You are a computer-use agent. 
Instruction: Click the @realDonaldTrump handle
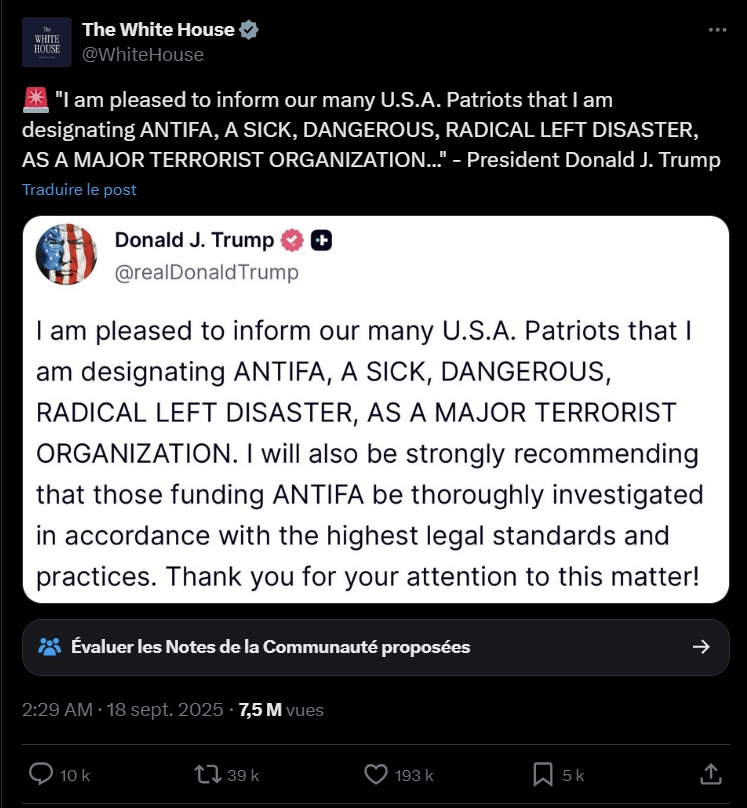point(206,271)
